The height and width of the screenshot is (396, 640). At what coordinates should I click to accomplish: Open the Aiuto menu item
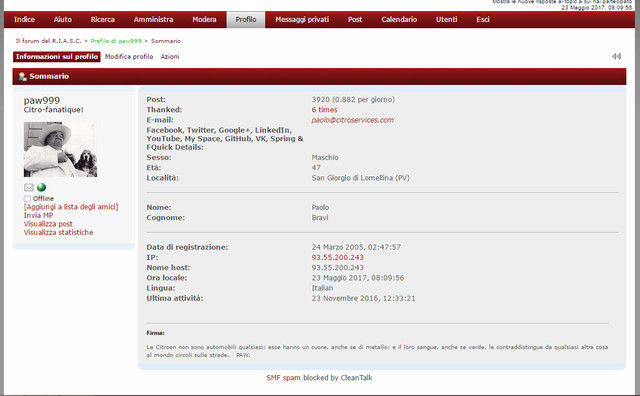pyautogui.click(x=62, y=20)
